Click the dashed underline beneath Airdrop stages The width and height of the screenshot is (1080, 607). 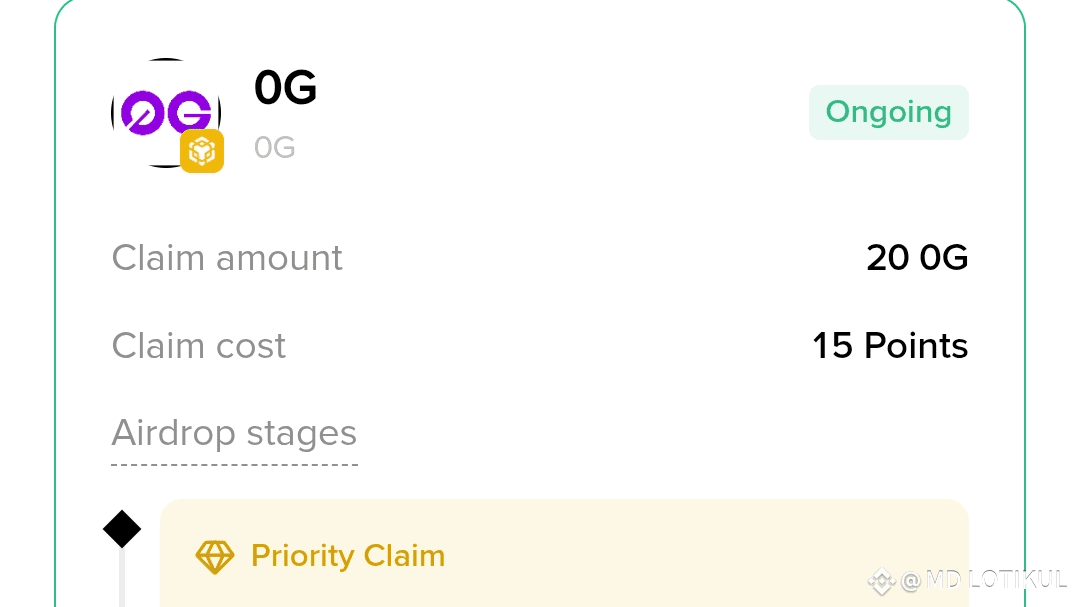(x=234, y=464)
